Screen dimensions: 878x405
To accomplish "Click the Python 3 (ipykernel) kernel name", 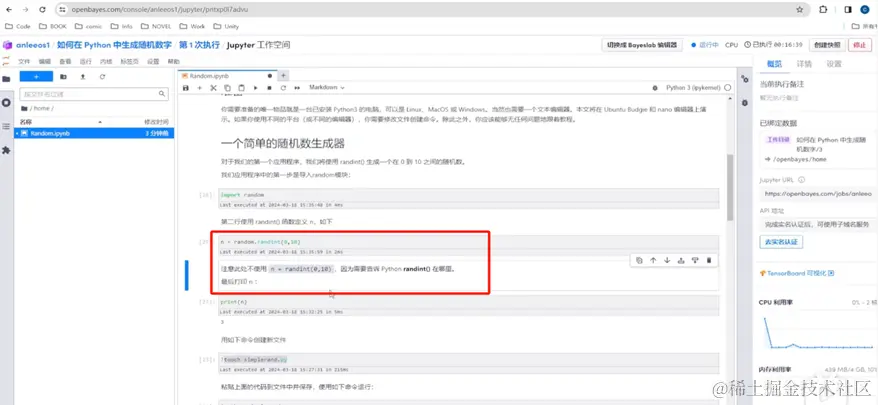I will [692, 88].
